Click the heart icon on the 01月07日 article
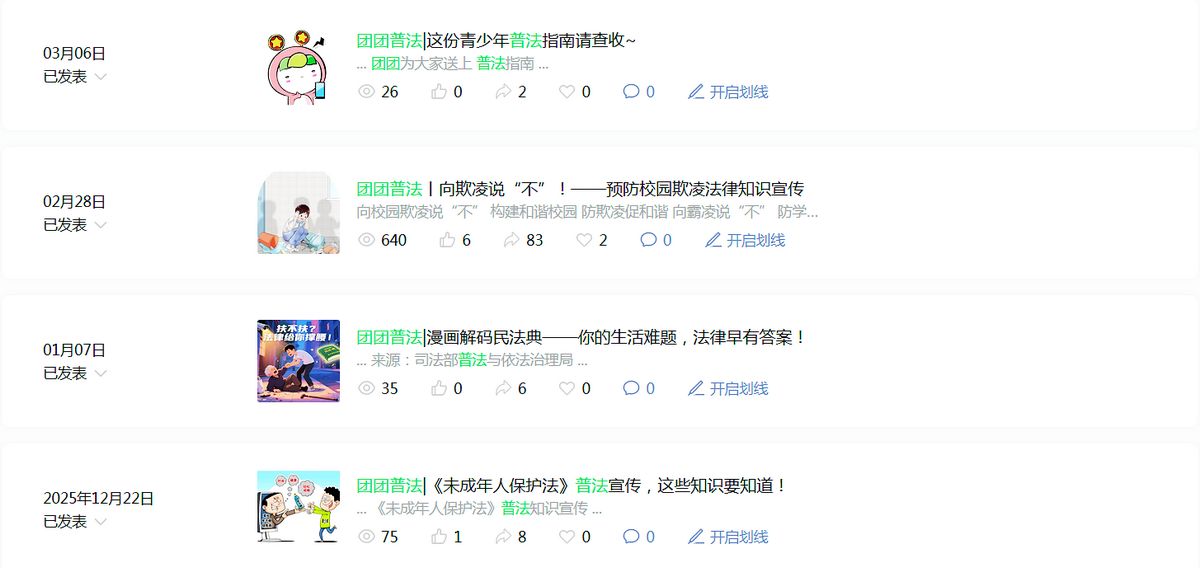This screenshot has height=568, width=1200. pyautogui.click(x=567, y=388)
